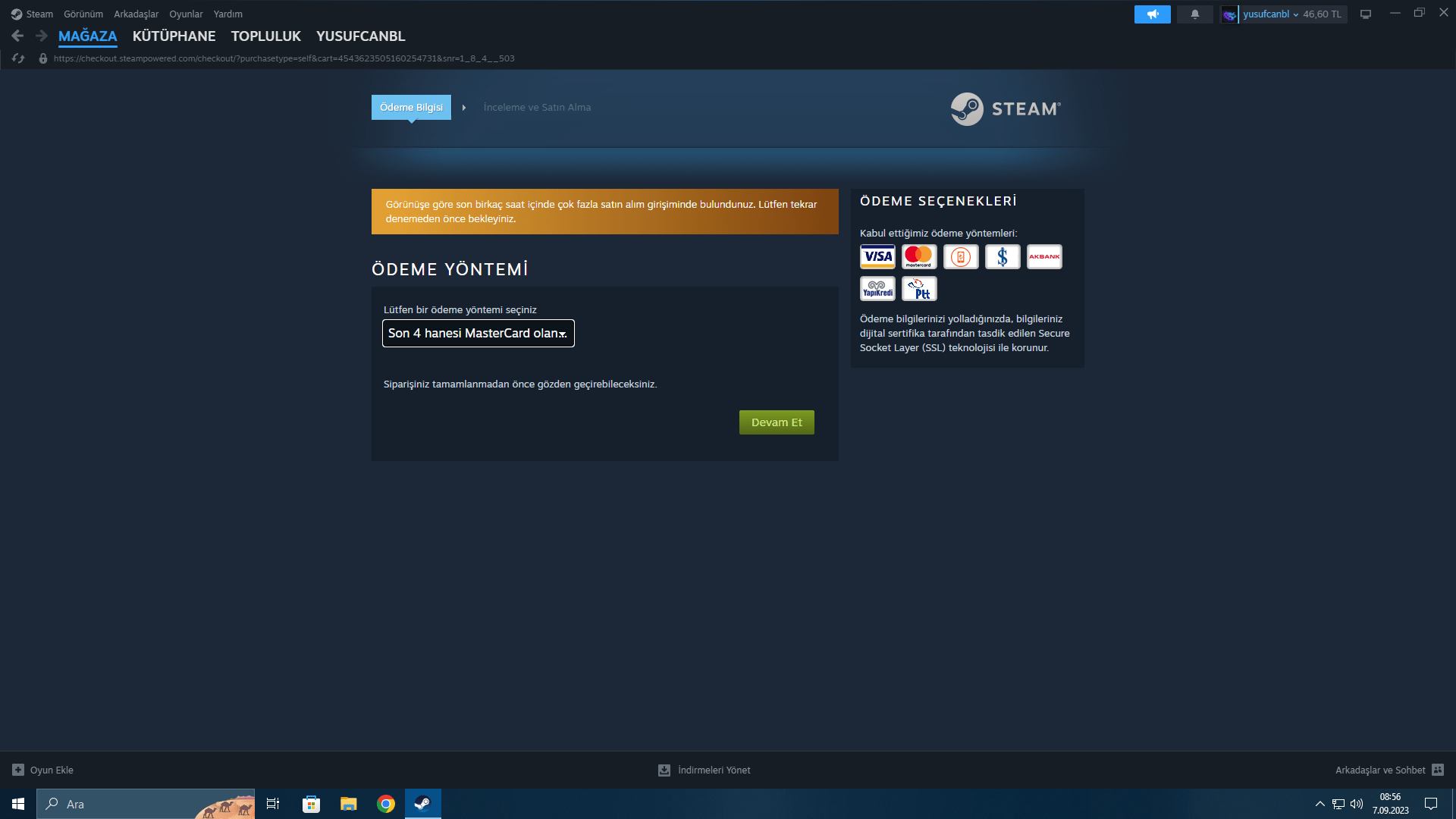Click the padlock icon by the URL
This screenshot has width=1456, height=819.
point(43,58)
